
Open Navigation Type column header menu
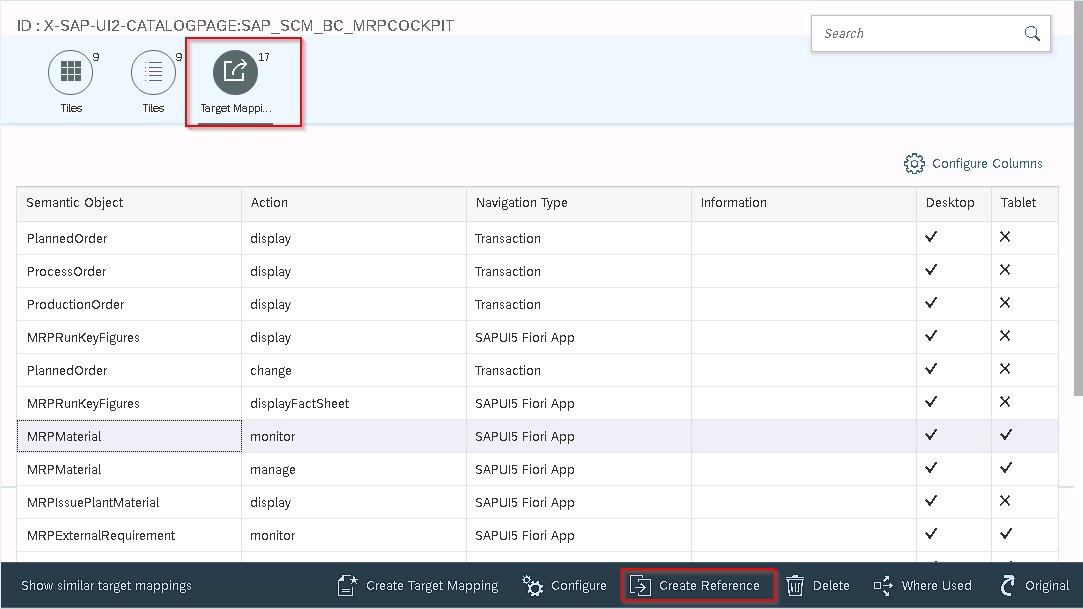[x=577, y=203]
